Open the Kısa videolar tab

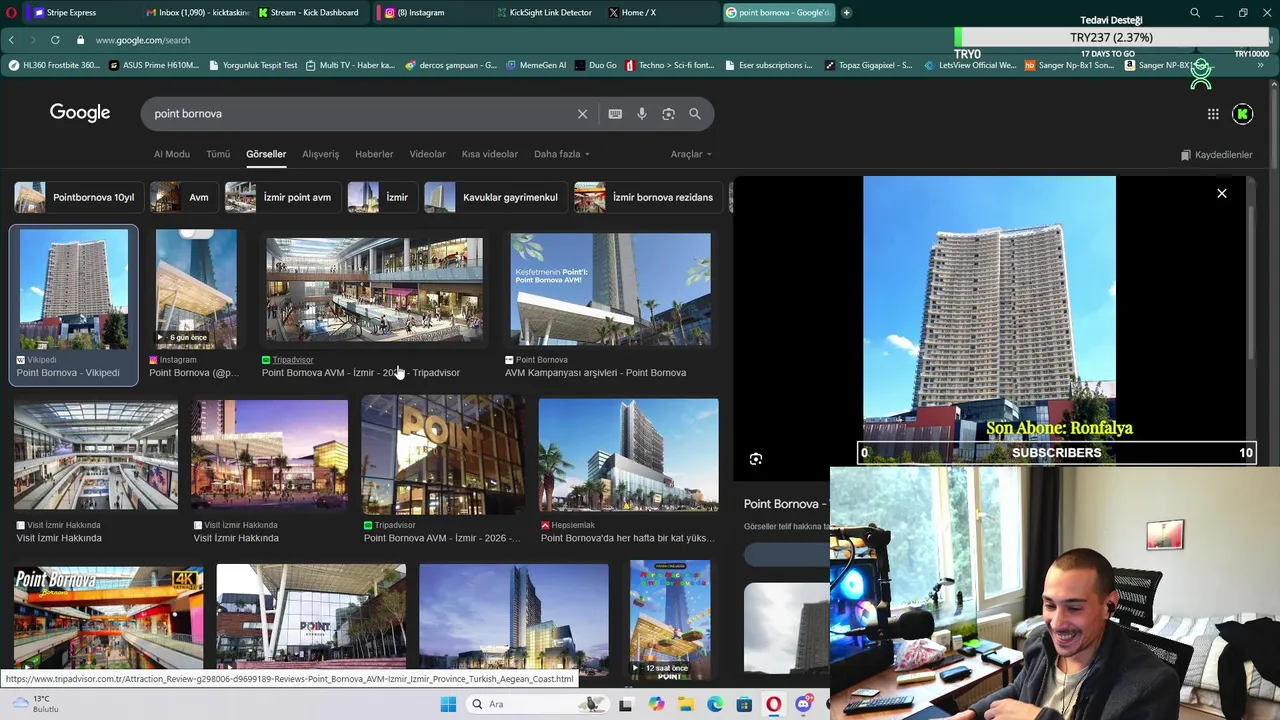pos(489,154)
